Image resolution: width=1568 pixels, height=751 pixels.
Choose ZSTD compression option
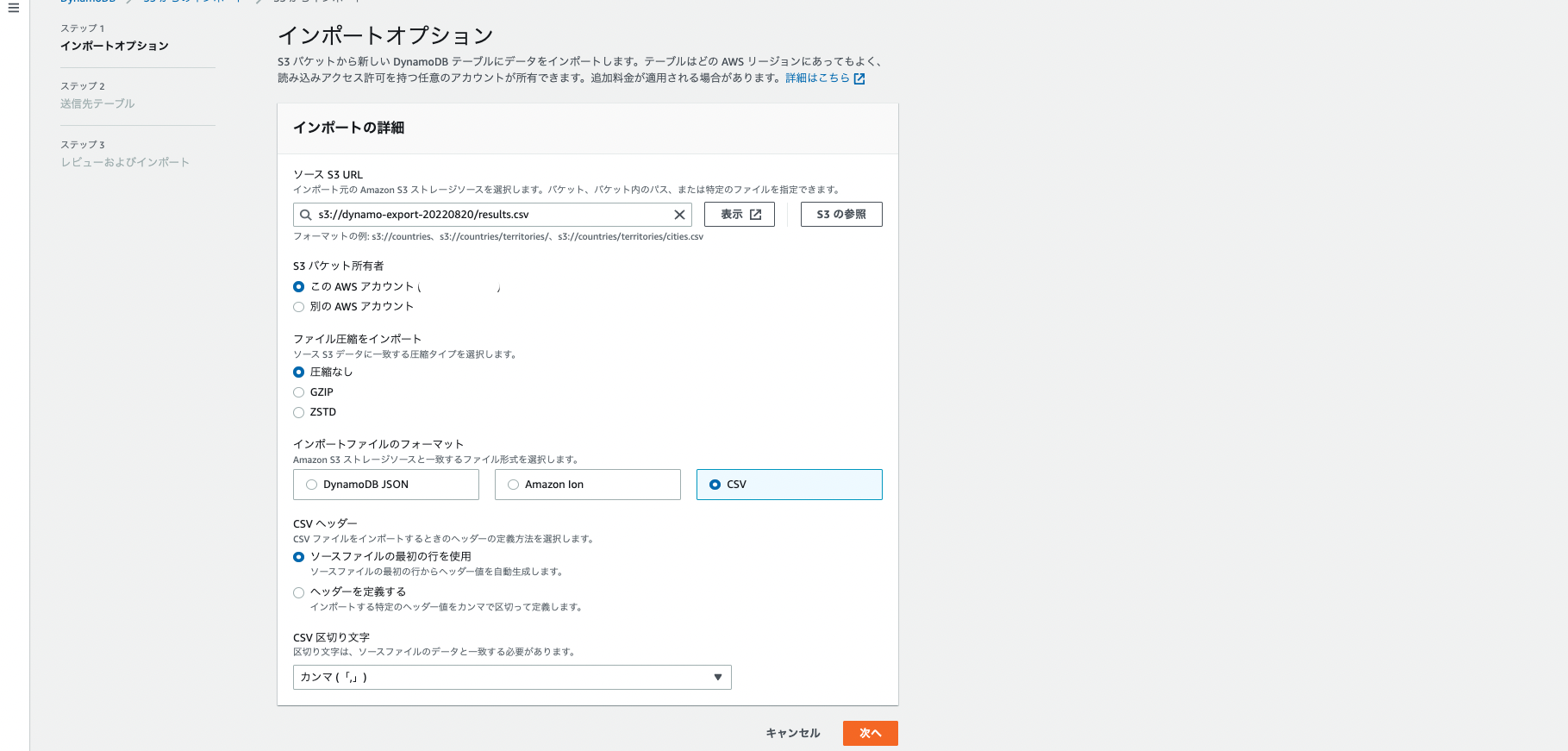pyautogui.click(x=298, y=412)
